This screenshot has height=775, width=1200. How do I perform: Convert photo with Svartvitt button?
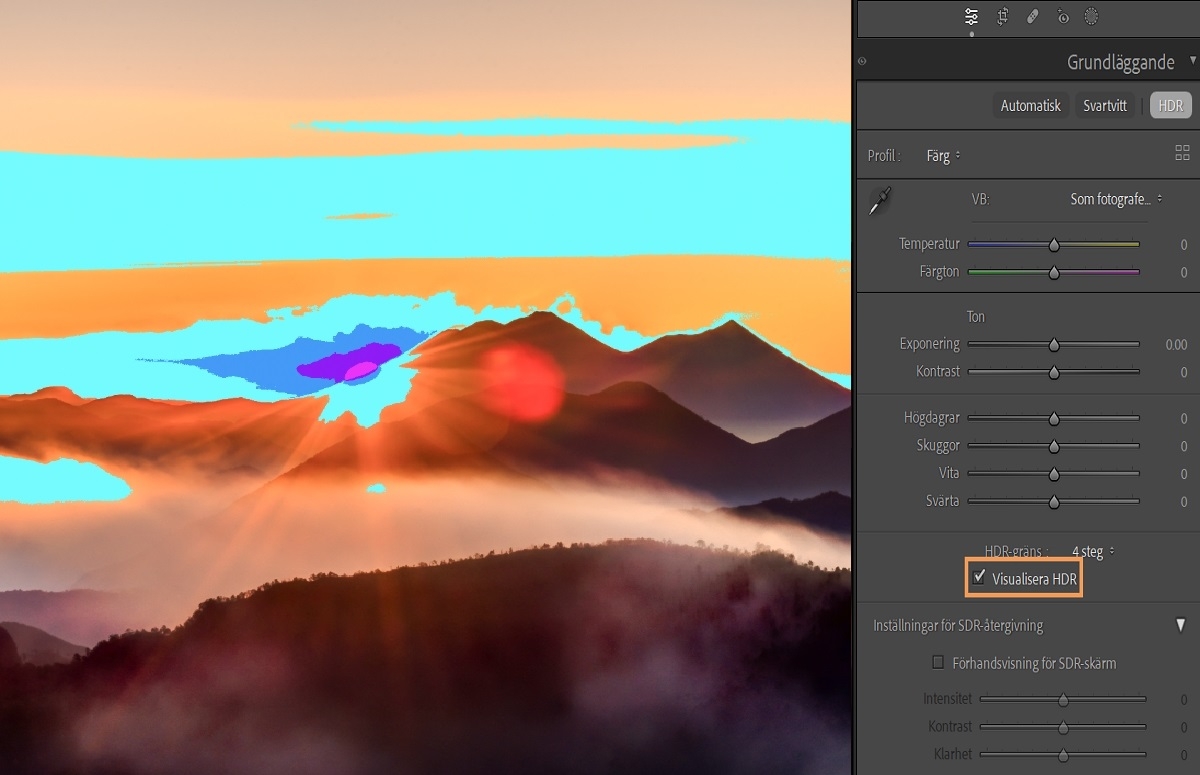(1104, 105)
